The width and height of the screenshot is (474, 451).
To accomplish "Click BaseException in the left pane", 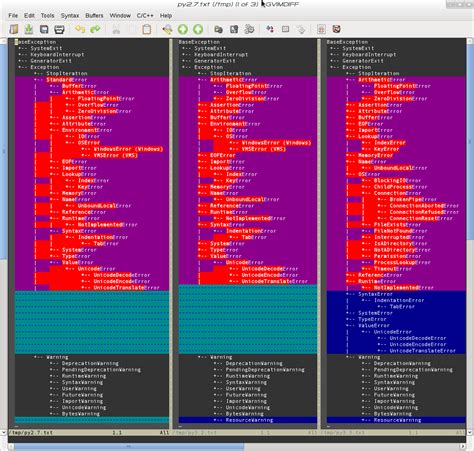I will pyautogui.click(x=35, y=42).
